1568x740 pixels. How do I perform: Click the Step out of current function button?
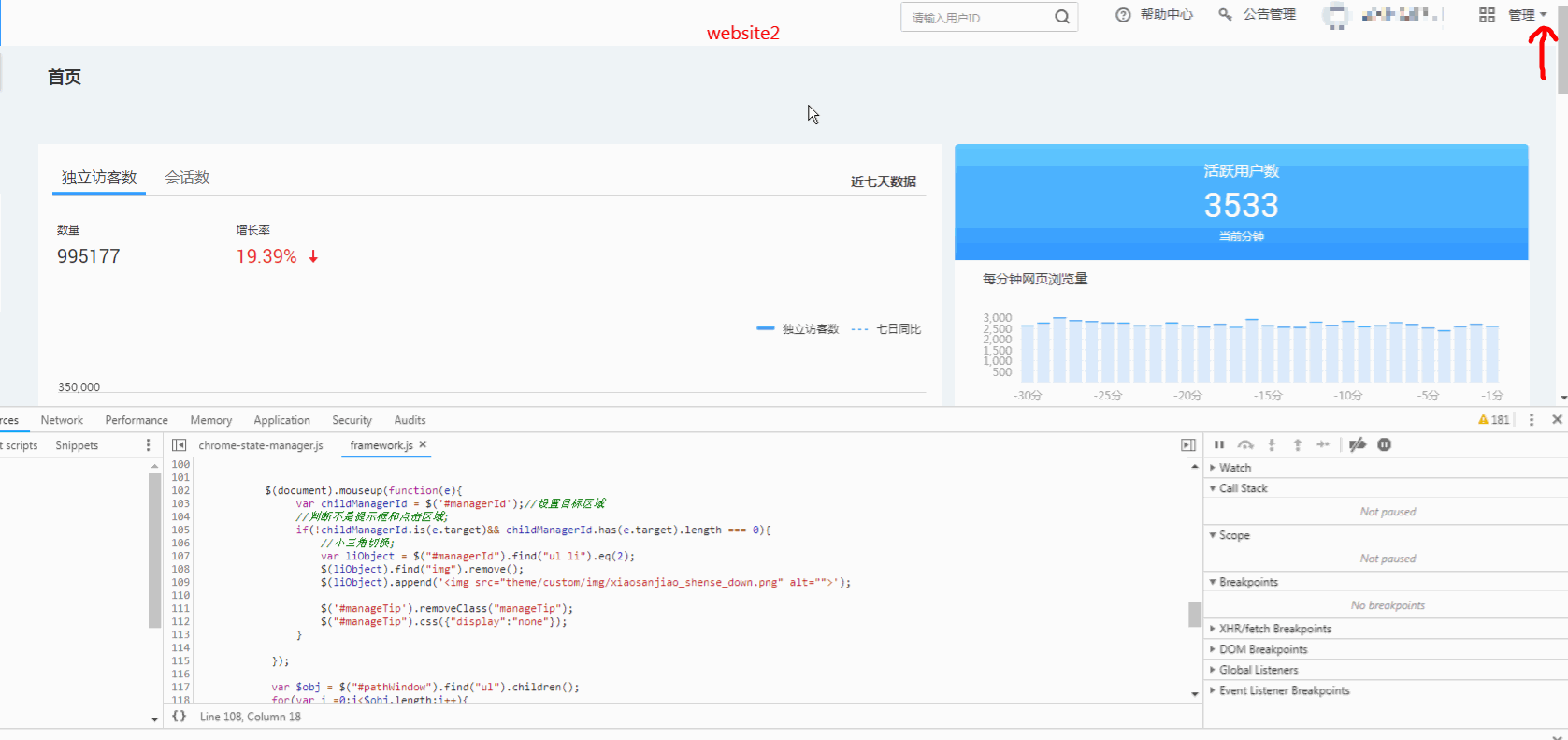[1298, 444]
